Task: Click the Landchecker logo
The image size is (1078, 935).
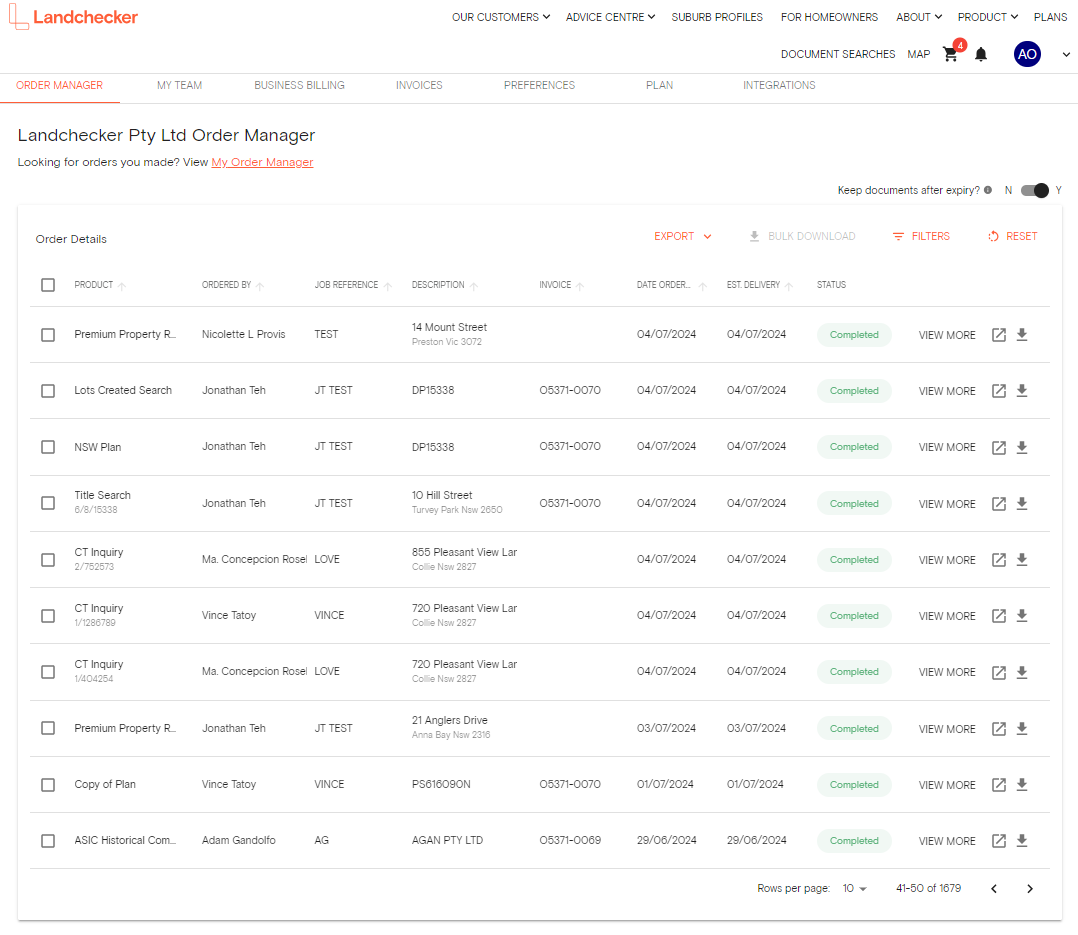Action: click(74, 16)
